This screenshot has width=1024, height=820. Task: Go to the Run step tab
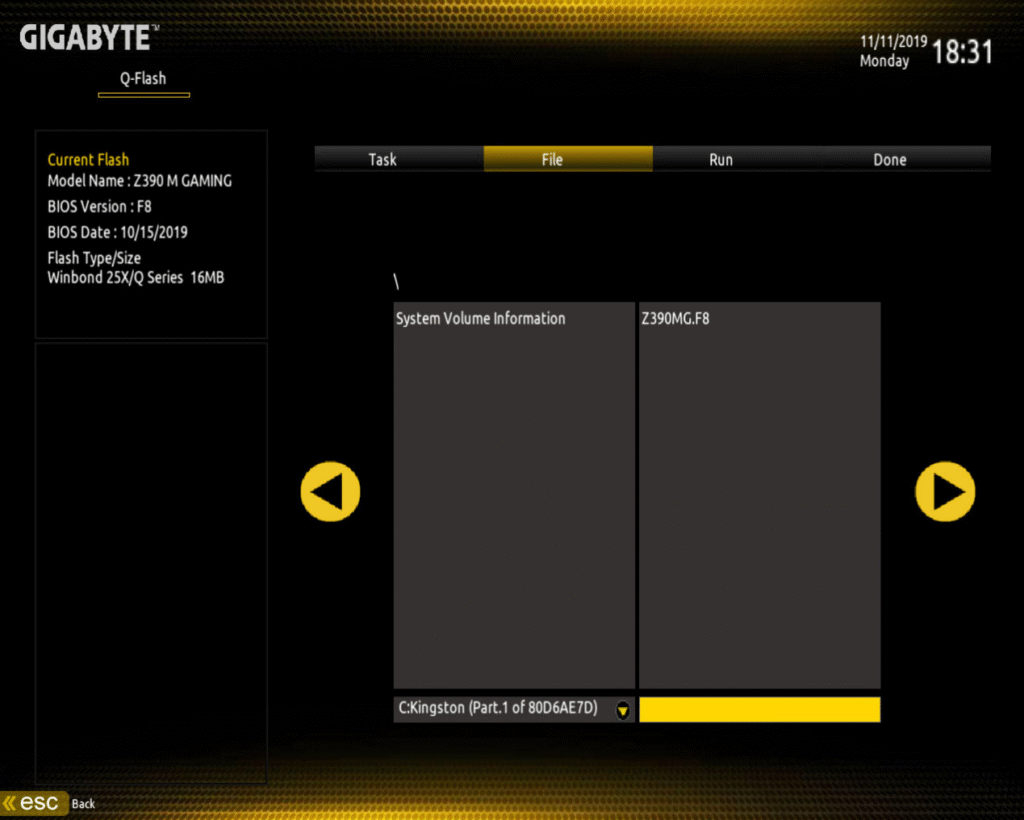[x=720, y=159]
